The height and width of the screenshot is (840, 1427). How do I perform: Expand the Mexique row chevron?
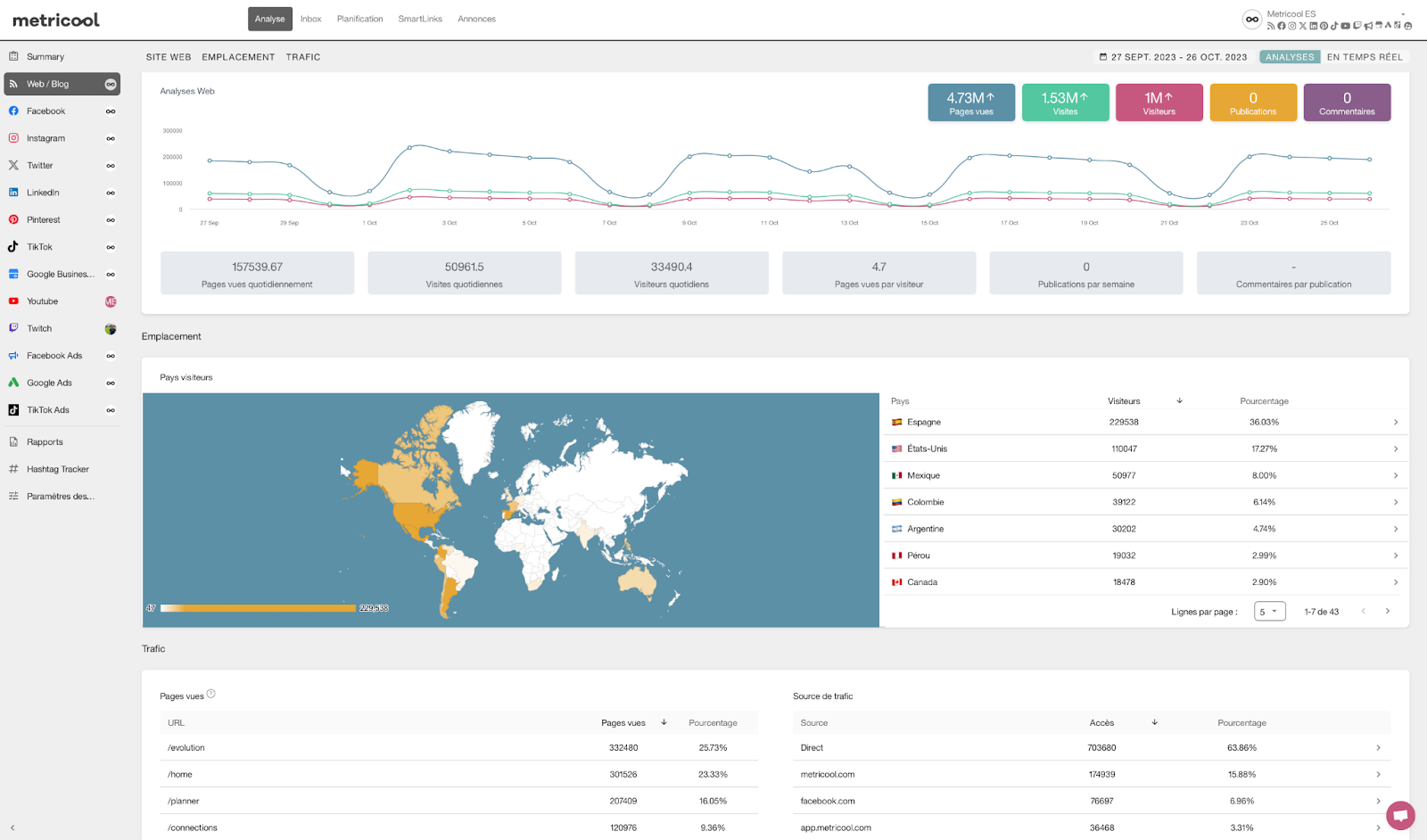point(1396,476)
